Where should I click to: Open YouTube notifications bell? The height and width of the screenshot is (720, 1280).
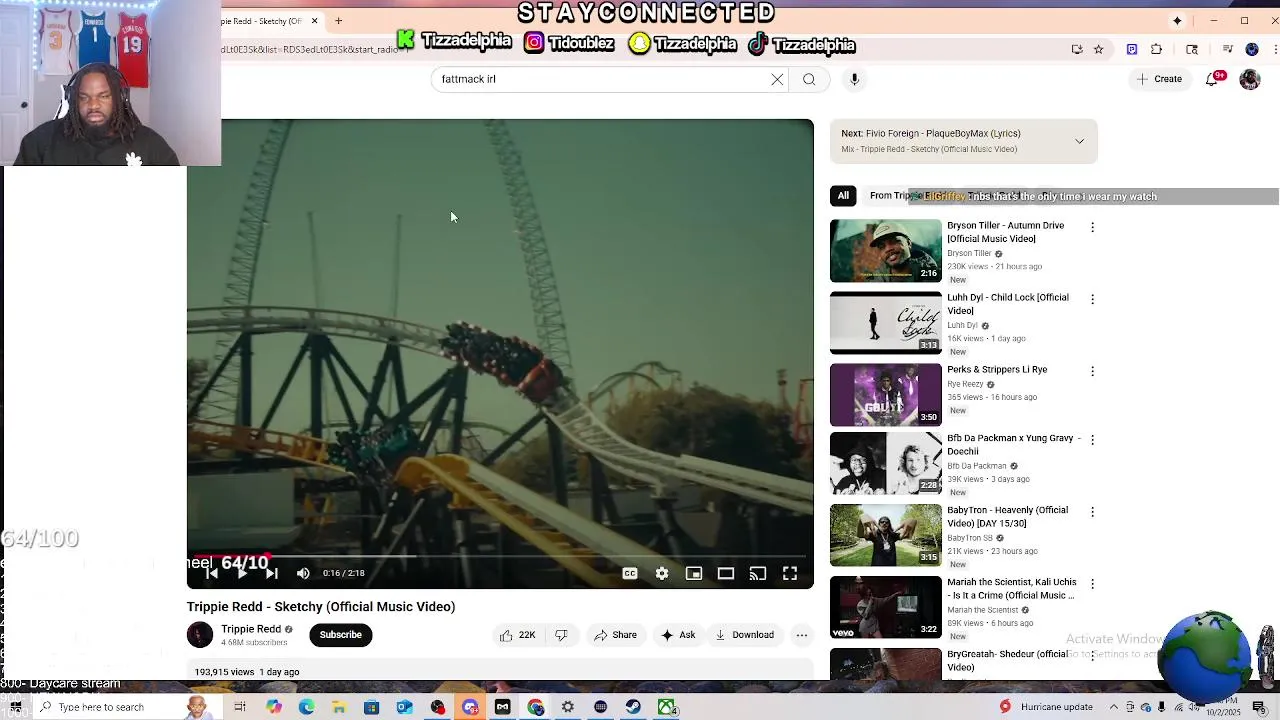(1213, 79)
